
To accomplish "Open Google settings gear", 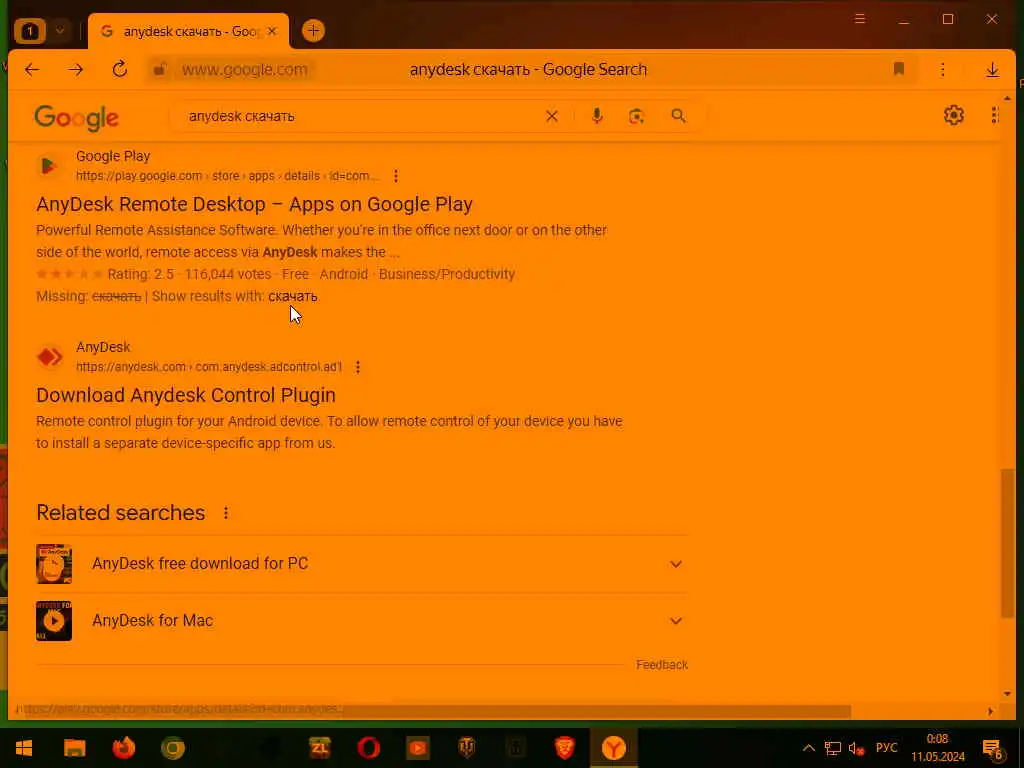I will point(953,115).
